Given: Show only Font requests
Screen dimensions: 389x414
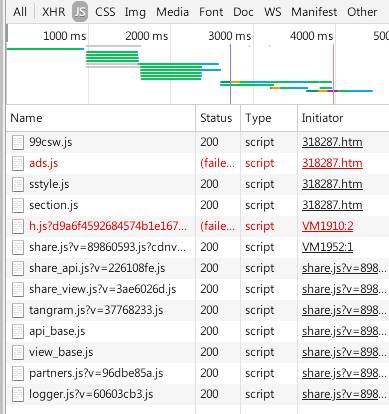Looking at the screenshot, I should coord(211,12).
